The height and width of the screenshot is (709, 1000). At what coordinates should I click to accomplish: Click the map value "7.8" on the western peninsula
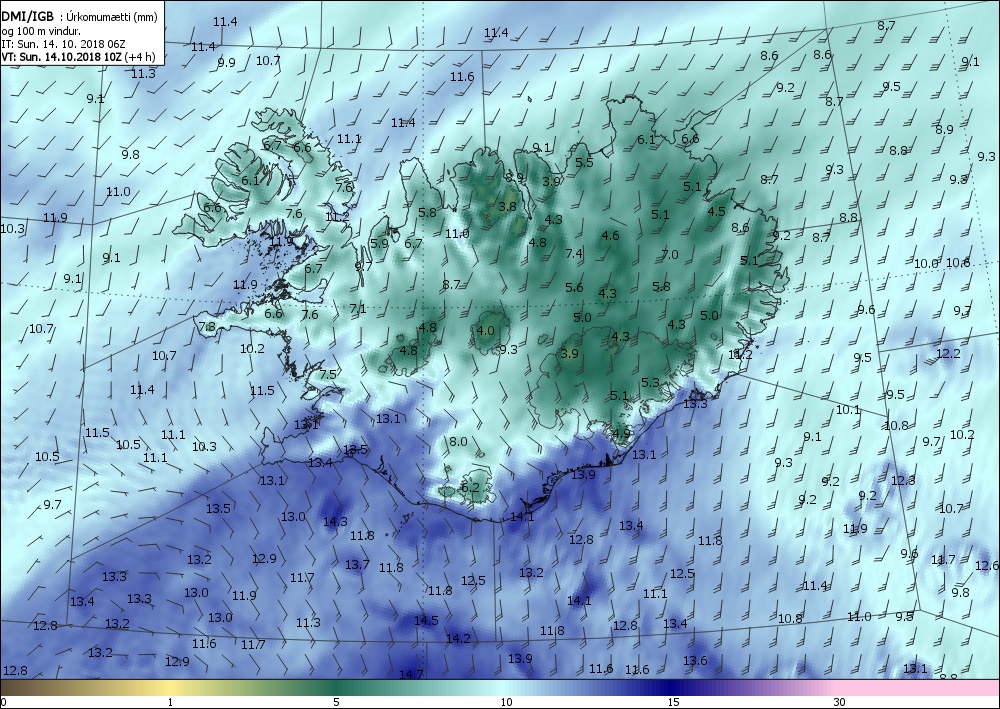[207, 327]
